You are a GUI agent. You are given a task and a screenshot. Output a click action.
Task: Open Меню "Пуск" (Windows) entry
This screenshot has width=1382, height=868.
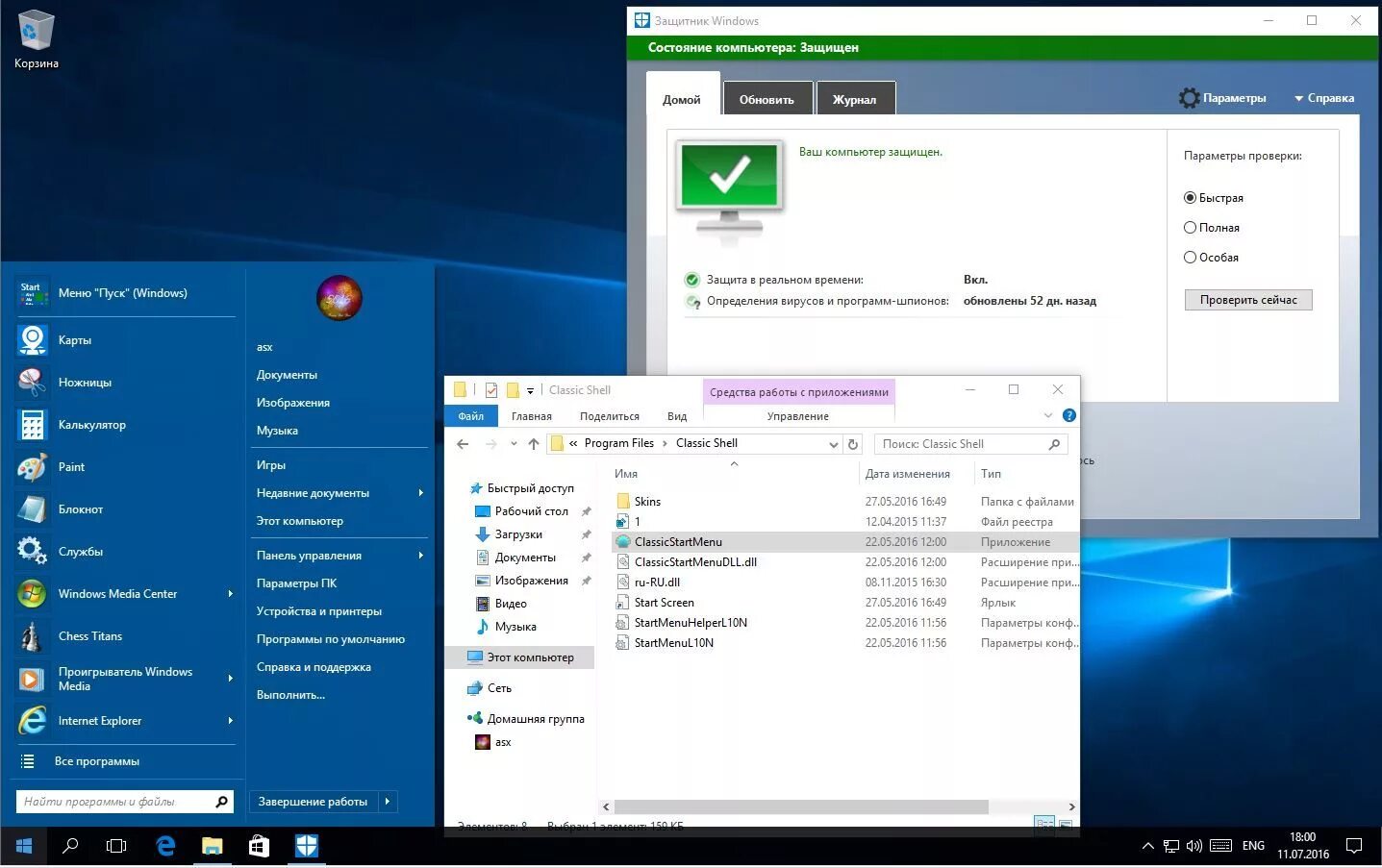125,293
